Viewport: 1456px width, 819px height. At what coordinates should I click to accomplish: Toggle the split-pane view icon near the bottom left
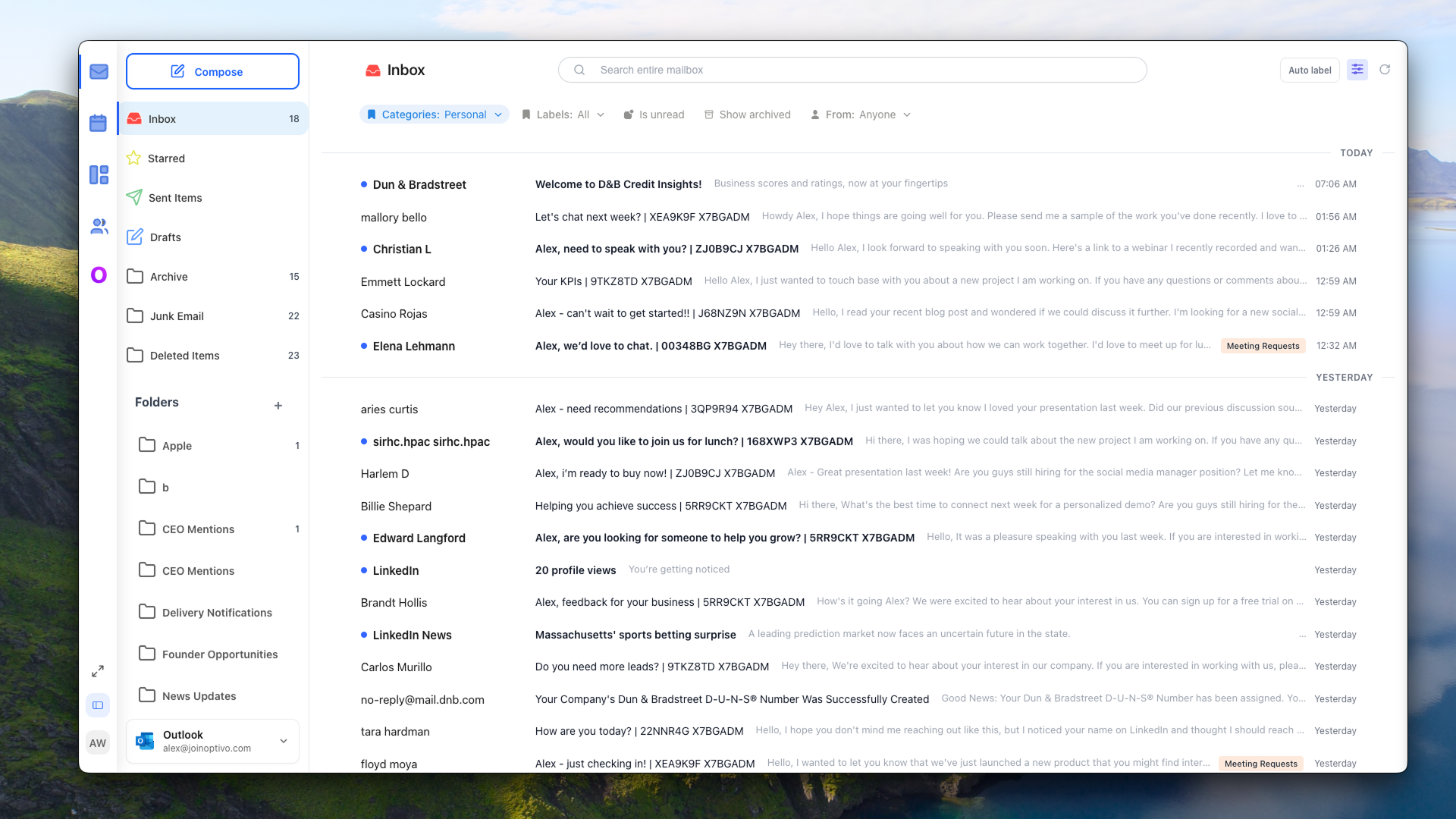point(98,704)
